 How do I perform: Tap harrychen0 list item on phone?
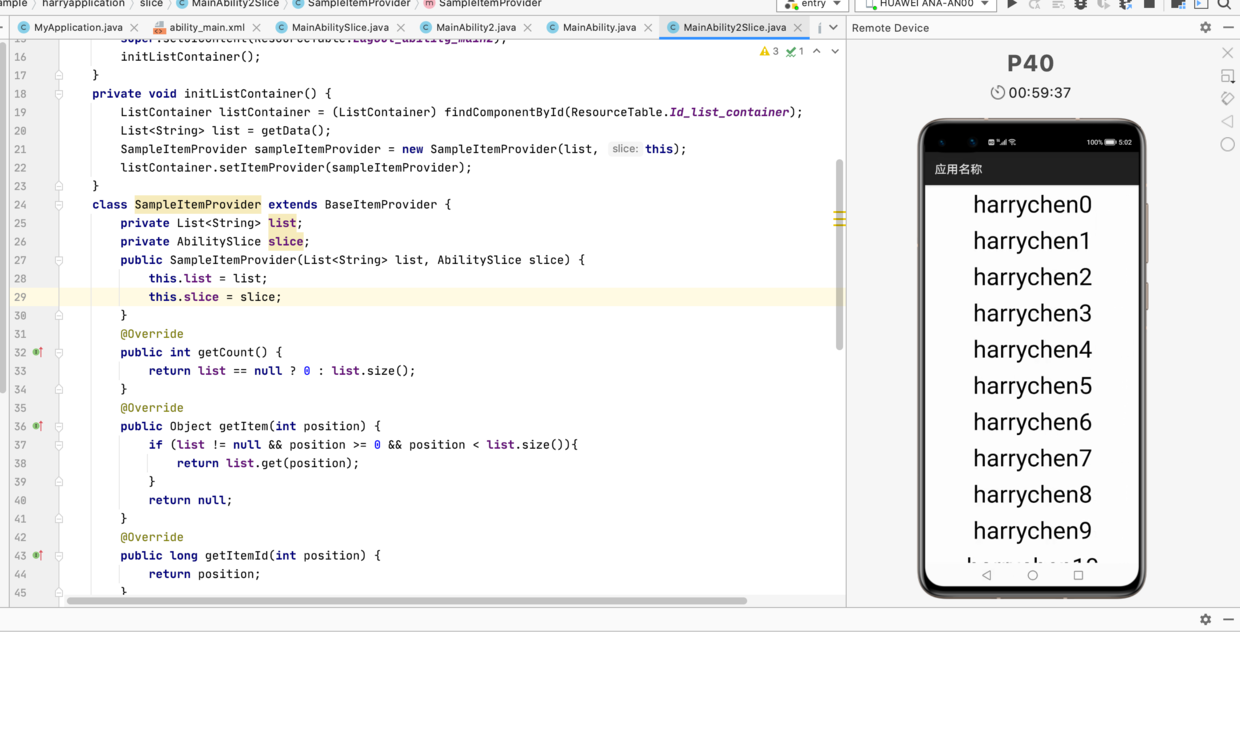point(1032,205)
